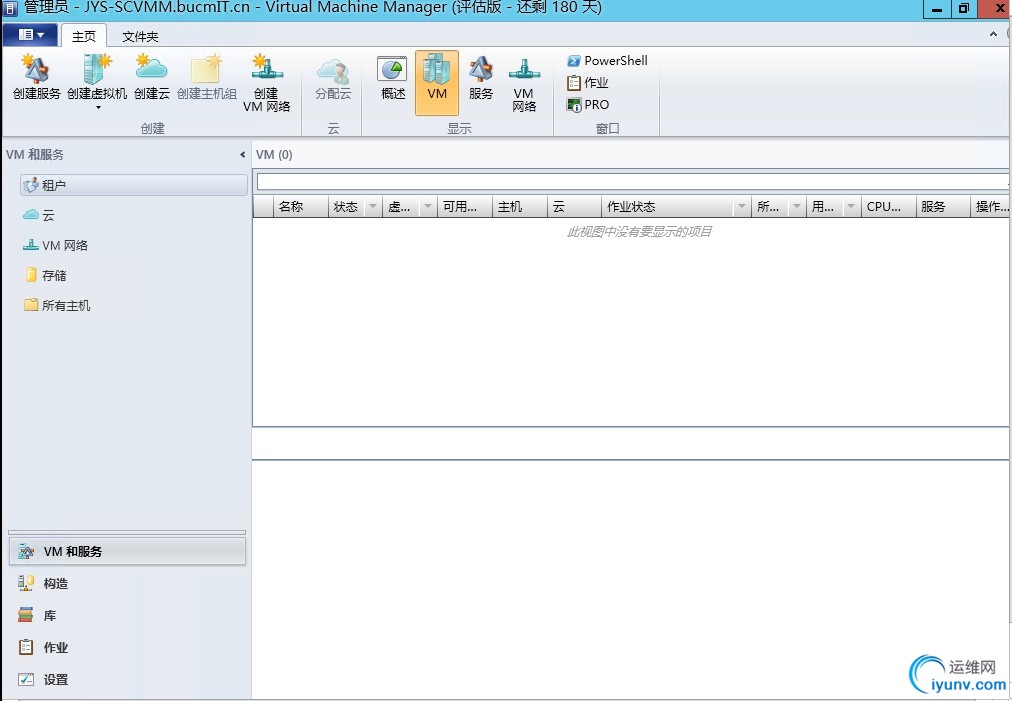
Task: Show the Overview (概述) view
Action: coord(393,78)
